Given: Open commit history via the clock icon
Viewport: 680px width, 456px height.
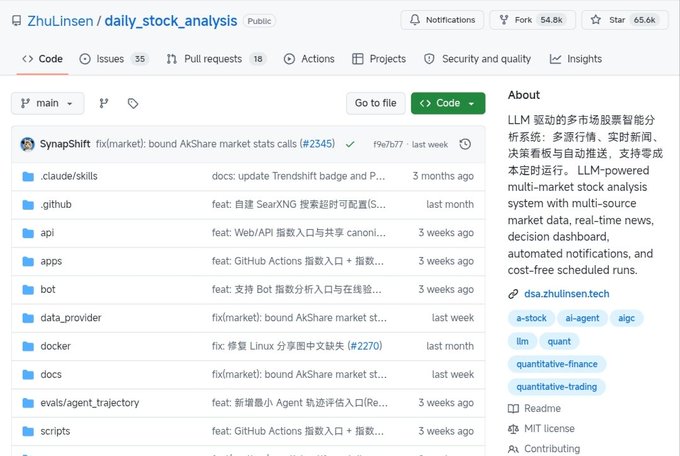Looking at the screenshot, I should (x=465, y=144).
